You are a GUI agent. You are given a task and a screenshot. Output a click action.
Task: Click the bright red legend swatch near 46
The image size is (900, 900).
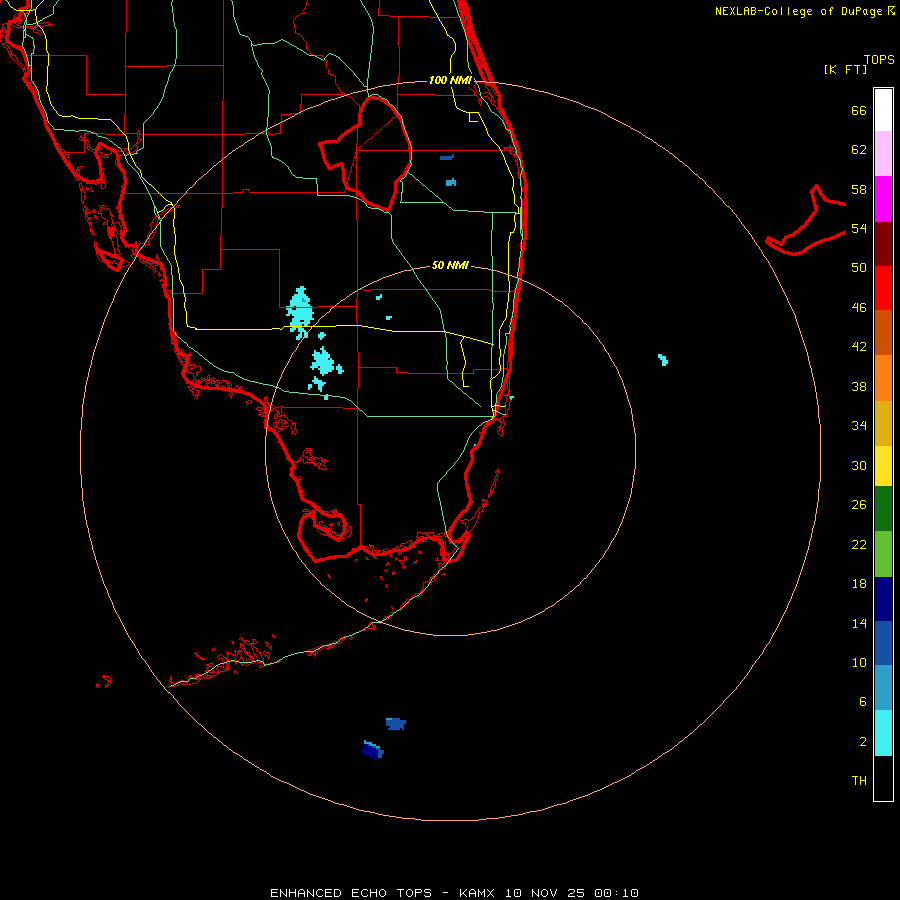tap(883, 288)
